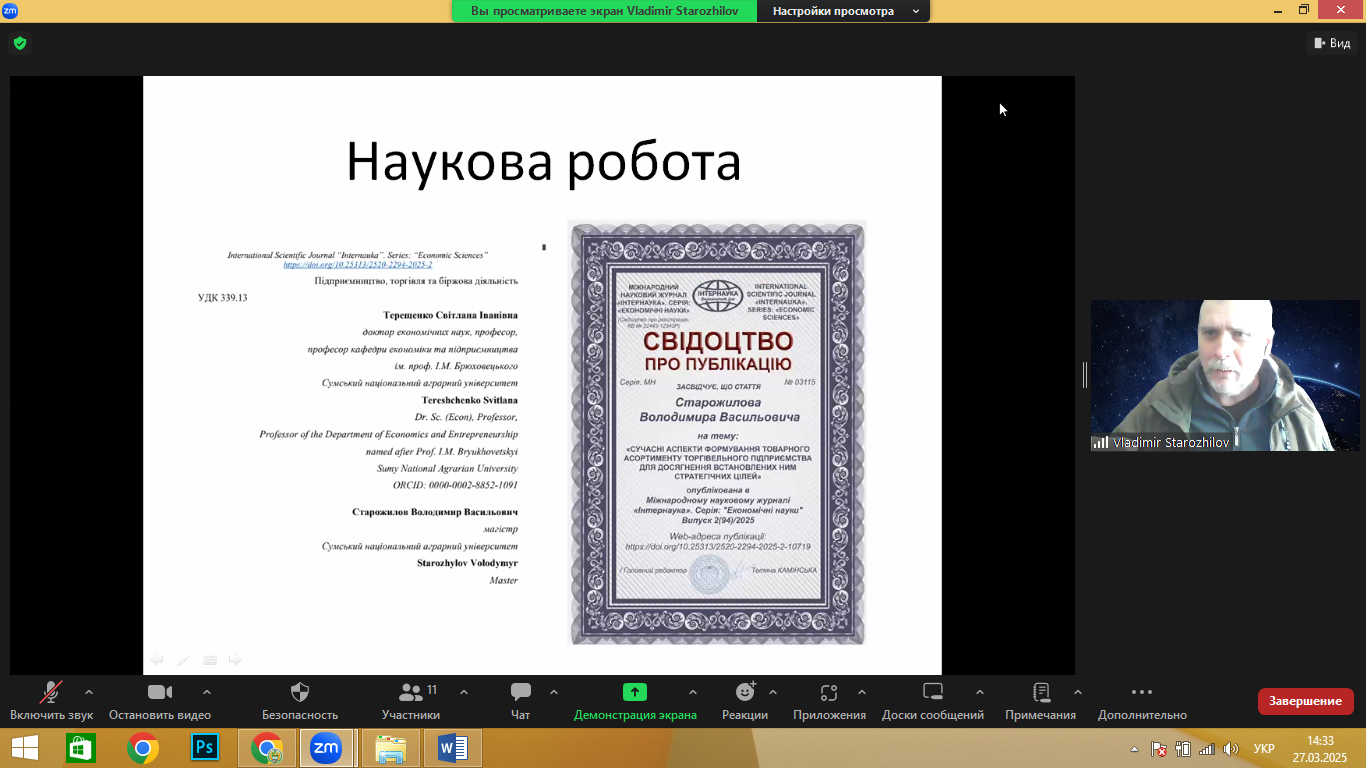Open Microsoft Word from the taskbar
This screenshot has width=1366, height=768.
tap(453, 748)
